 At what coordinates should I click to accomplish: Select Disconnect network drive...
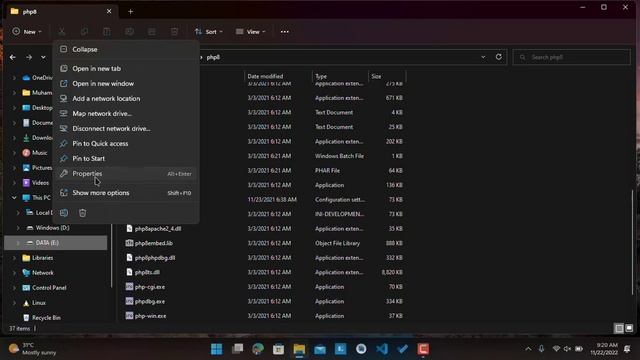pyautogui.click(x=126, y=129)
